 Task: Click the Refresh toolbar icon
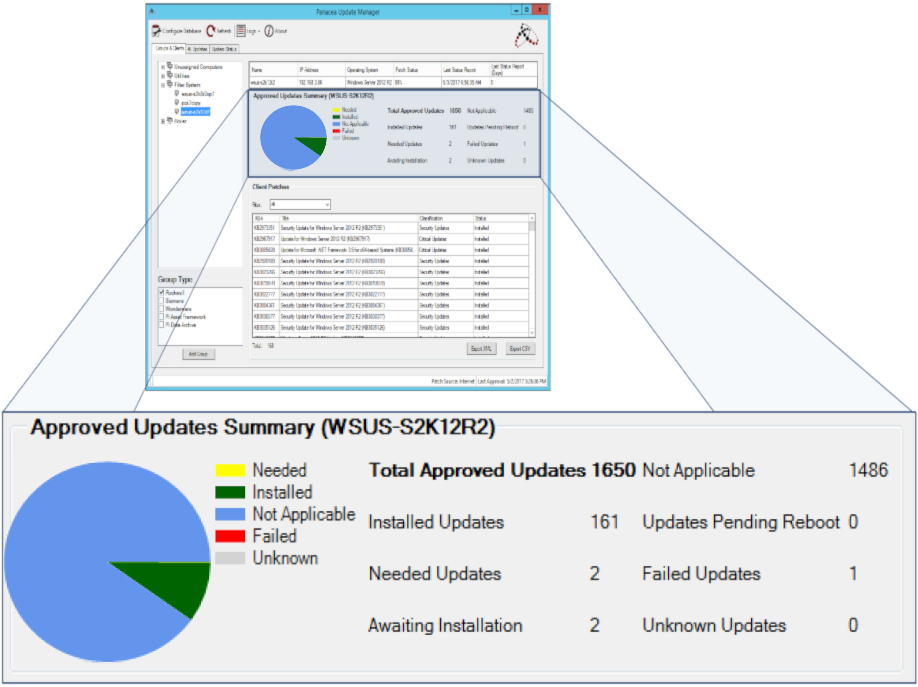click(x=211, y=31)
